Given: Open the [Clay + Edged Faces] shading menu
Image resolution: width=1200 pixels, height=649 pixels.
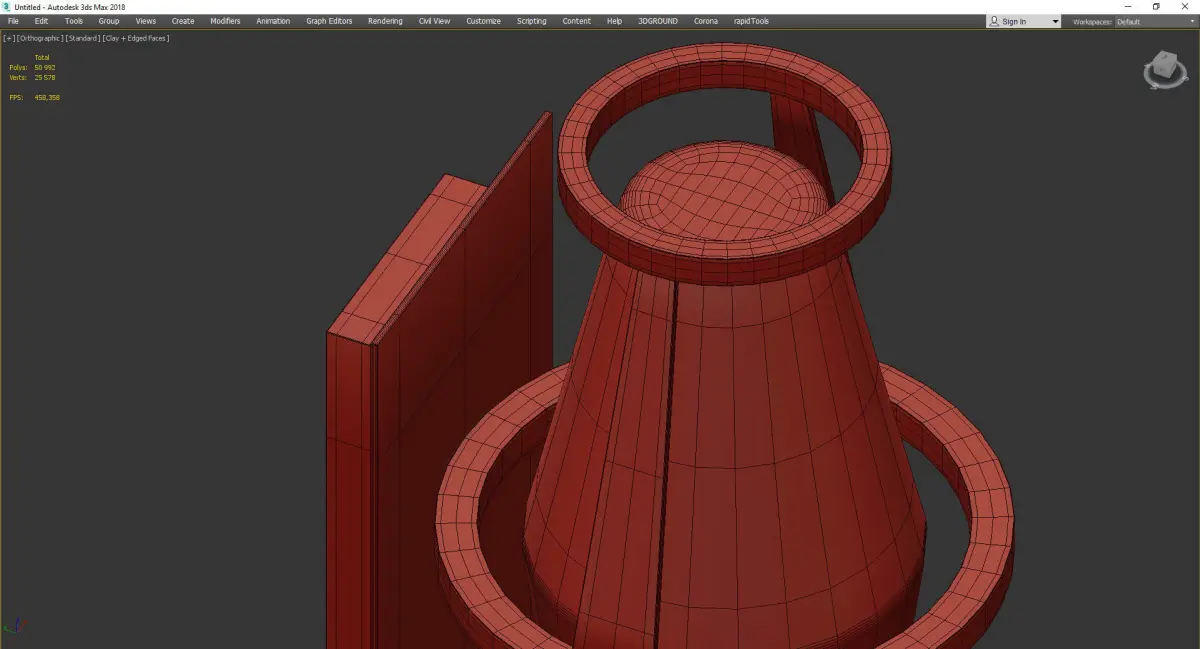Looking at the screenshot, I should pyautogui.click(x=136, y=38).
